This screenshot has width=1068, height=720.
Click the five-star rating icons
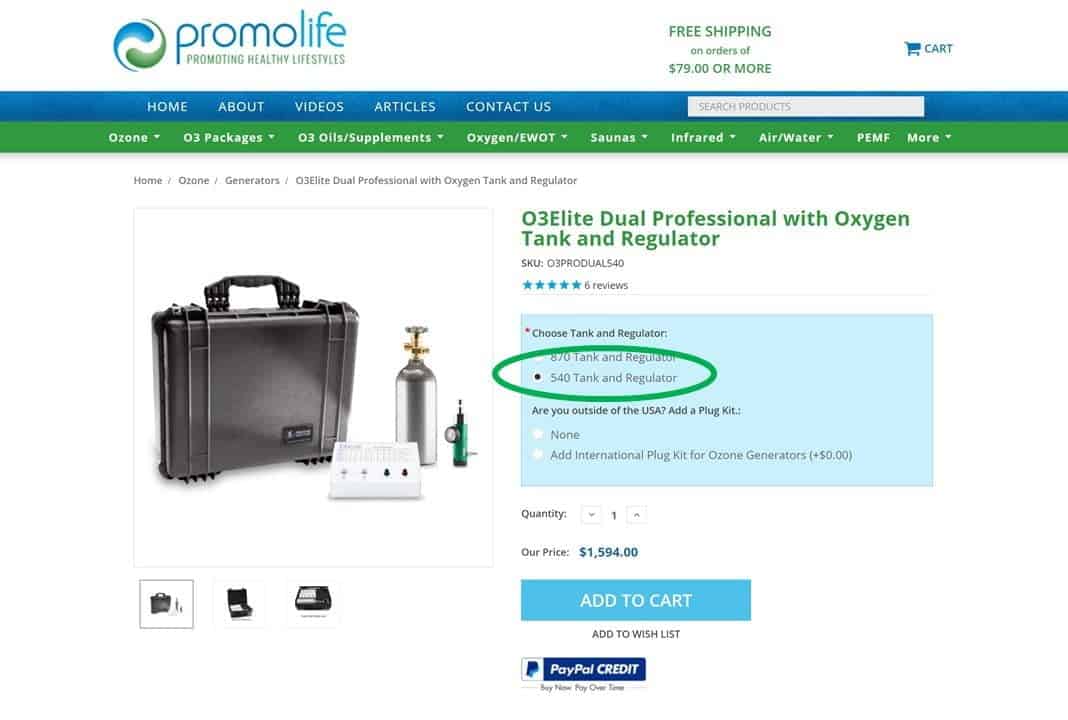tap(552, 285)
